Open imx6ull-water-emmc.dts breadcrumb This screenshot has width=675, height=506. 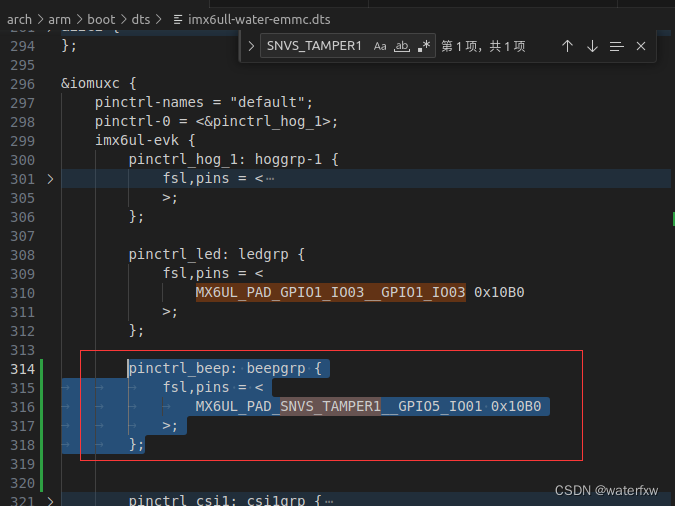click(259, 20)
